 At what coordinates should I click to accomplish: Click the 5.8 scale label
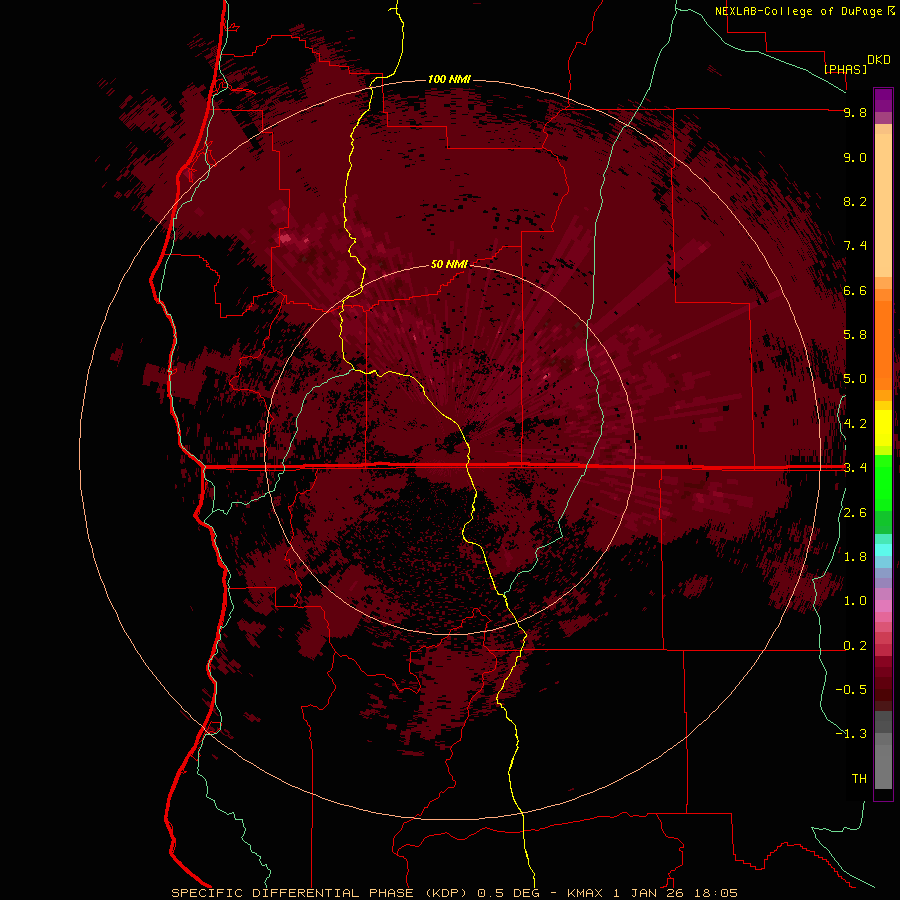click(855, 335)
